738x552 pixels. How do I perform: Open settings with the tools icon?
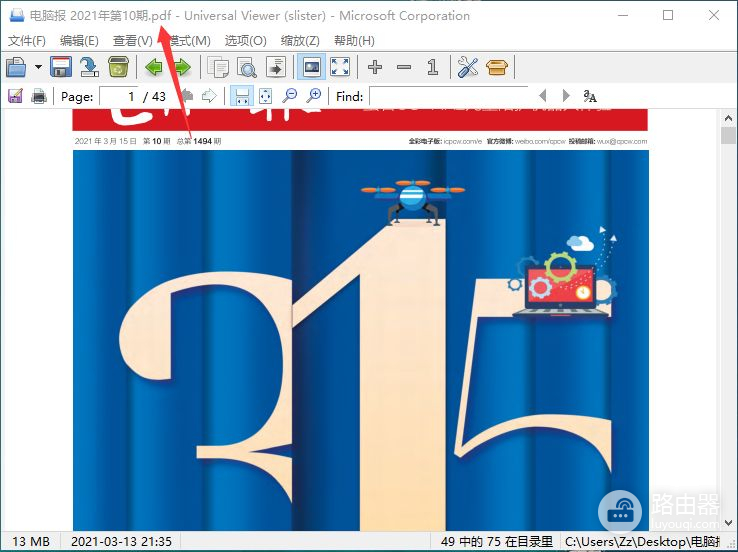point(468,67)
